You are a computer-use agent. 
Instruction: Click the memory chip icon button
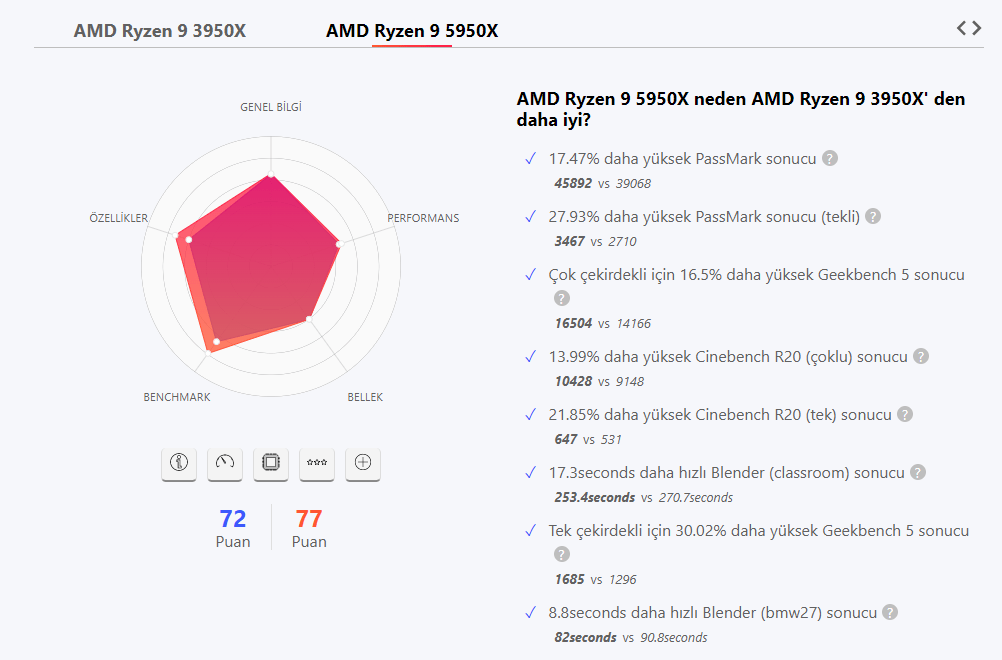tap(271, 463)
